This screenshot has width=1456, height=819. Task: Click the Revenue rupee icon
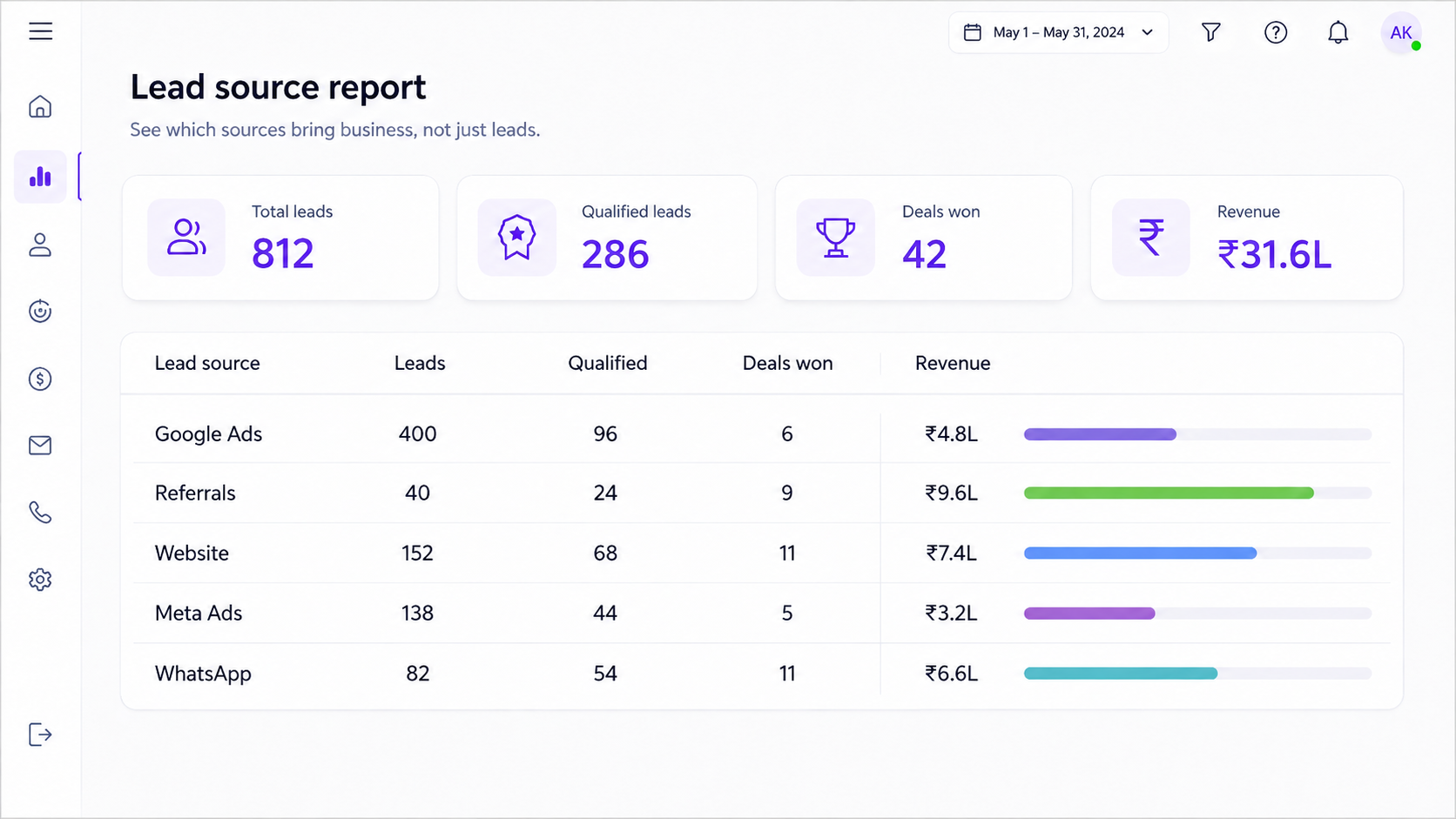(1151, 237)
